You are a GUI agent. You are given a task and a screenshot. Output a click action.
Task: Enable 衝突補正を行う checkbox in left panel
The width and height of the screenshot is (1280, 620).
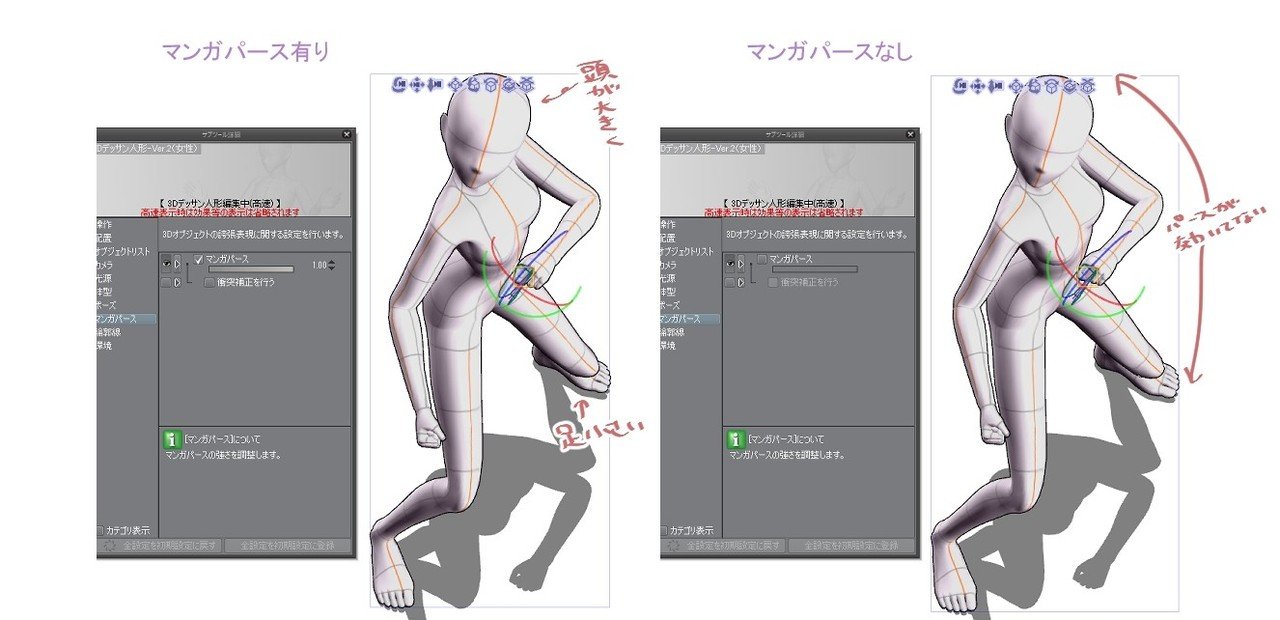pos(209,282)
